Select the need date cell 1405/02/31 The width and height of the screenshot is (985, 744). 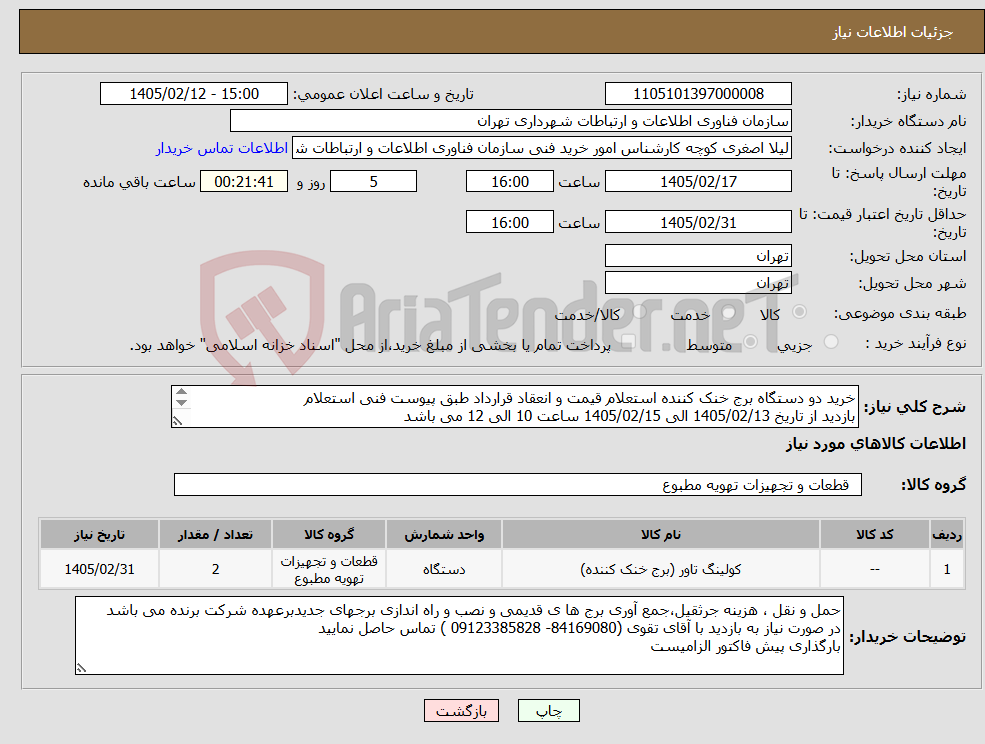(99, 569)
